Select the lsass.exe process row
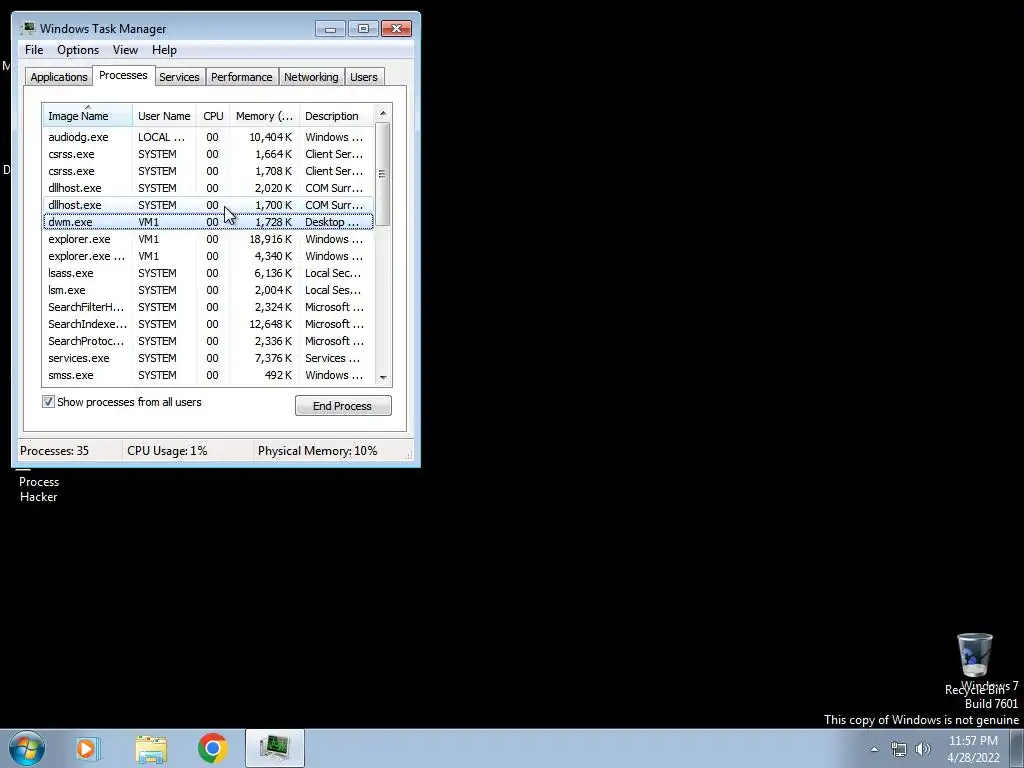The width and height of the screenshot is (1024, 768). tap(208, 273)
